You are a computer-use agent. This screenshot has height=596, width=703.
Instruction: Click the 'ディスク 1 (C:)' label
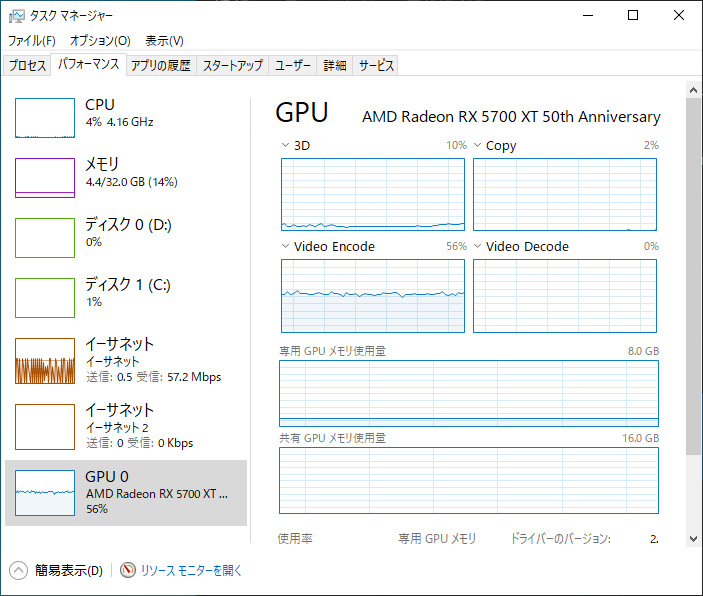(x=128, y=284)
